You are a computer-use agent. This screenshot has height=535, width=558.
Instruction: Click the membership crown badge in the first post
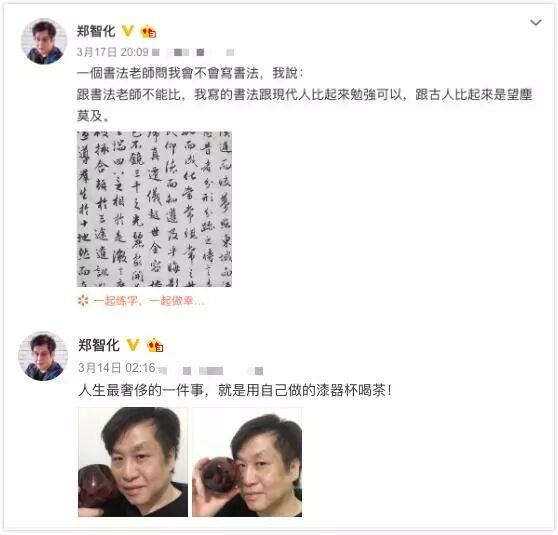pyautogui.click(x=148, y=32)
